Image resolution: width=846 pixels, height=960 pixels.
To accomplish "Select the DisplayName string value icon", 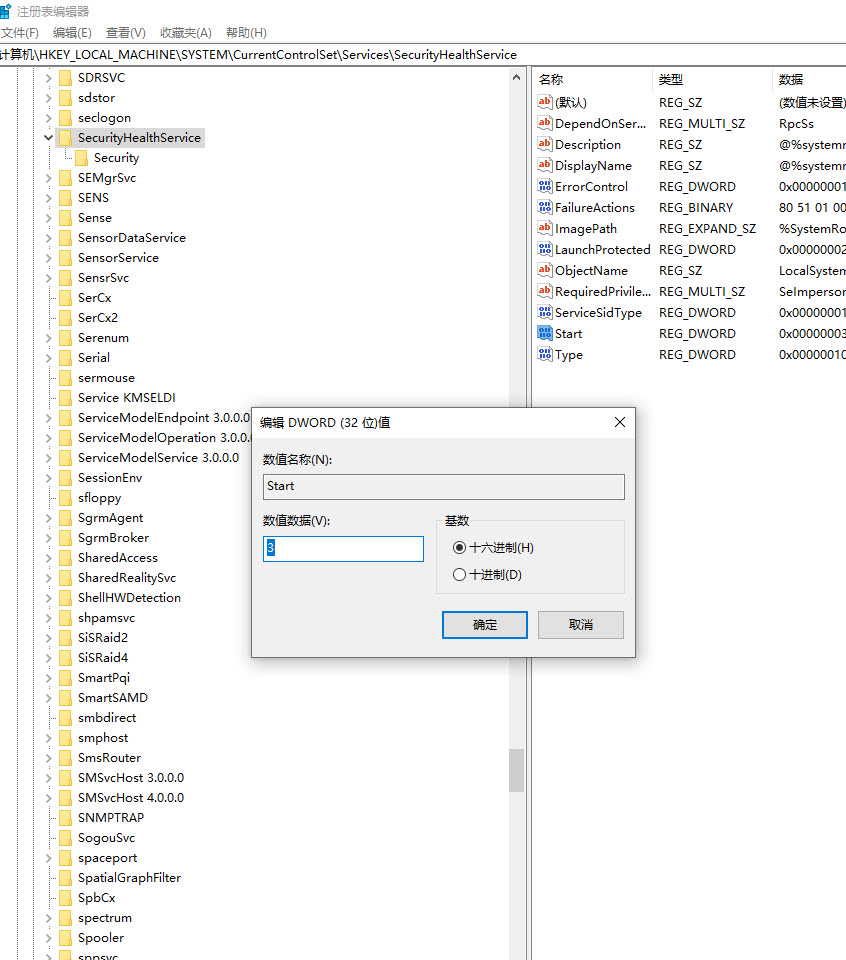I will click(546, 165).
